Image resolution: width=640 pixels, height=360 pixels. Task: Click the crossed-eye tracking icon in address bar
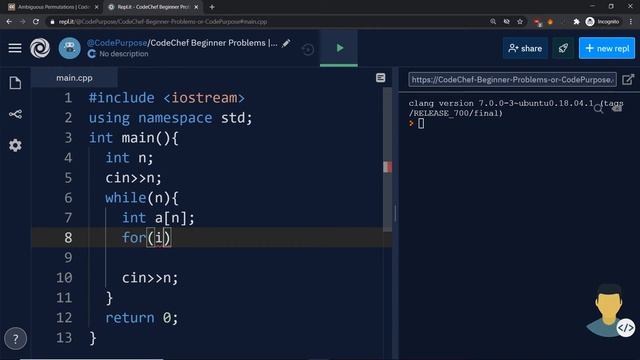(x=507, y=22)
